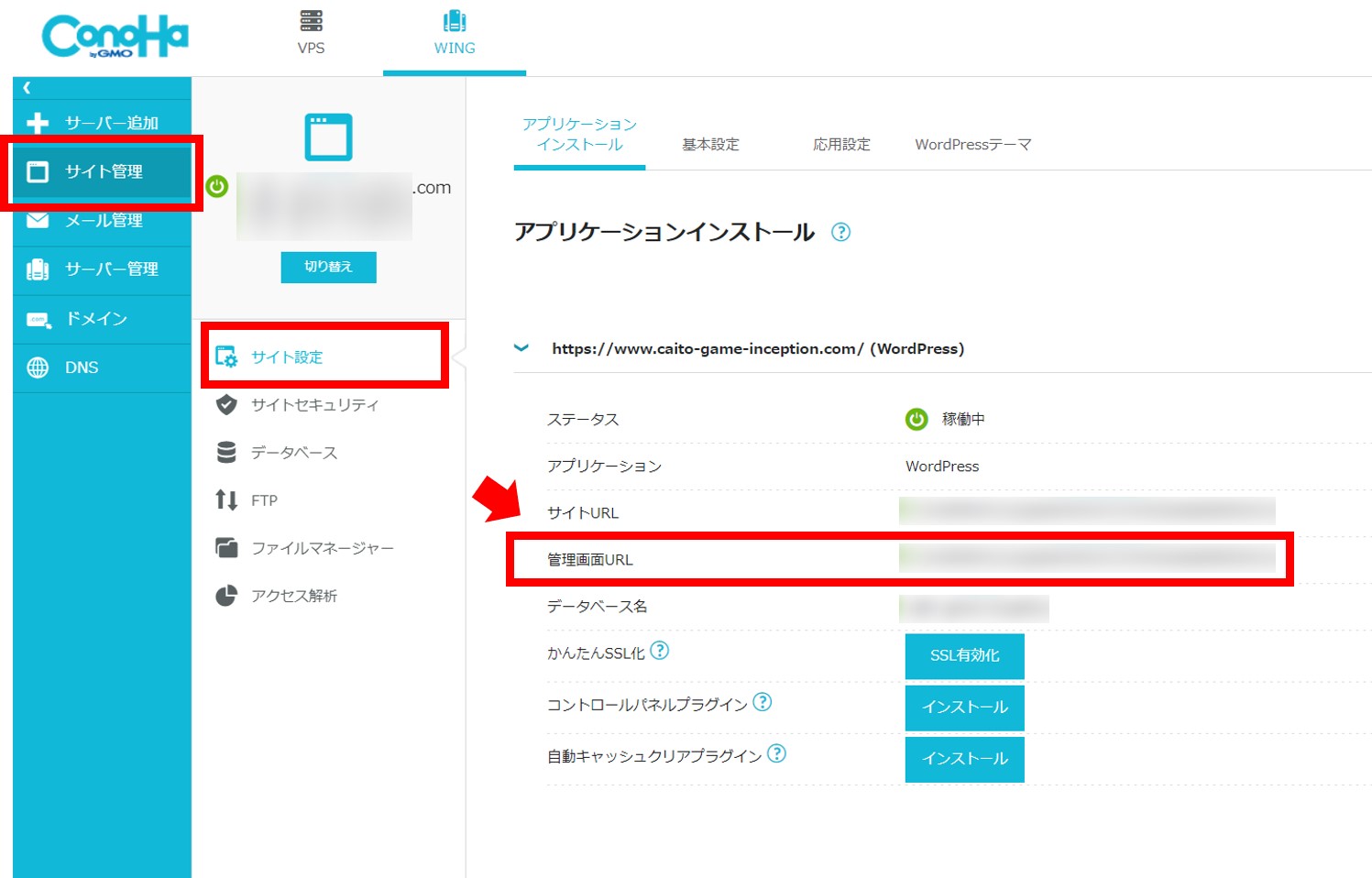Open メール管理 in the sidebar
Screen dimensions: 1372x878
coord(102,221)
